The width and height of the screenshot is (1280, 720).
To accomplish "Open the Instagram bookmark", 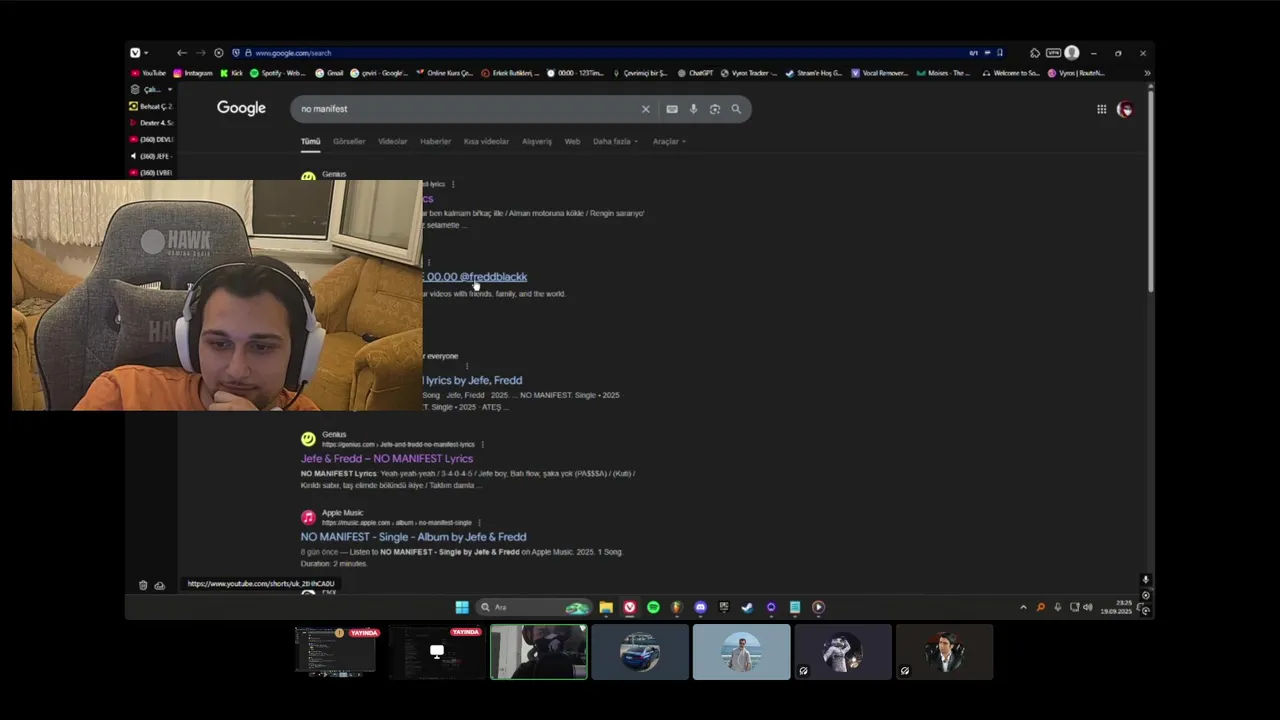I will [x=193, y=73].
